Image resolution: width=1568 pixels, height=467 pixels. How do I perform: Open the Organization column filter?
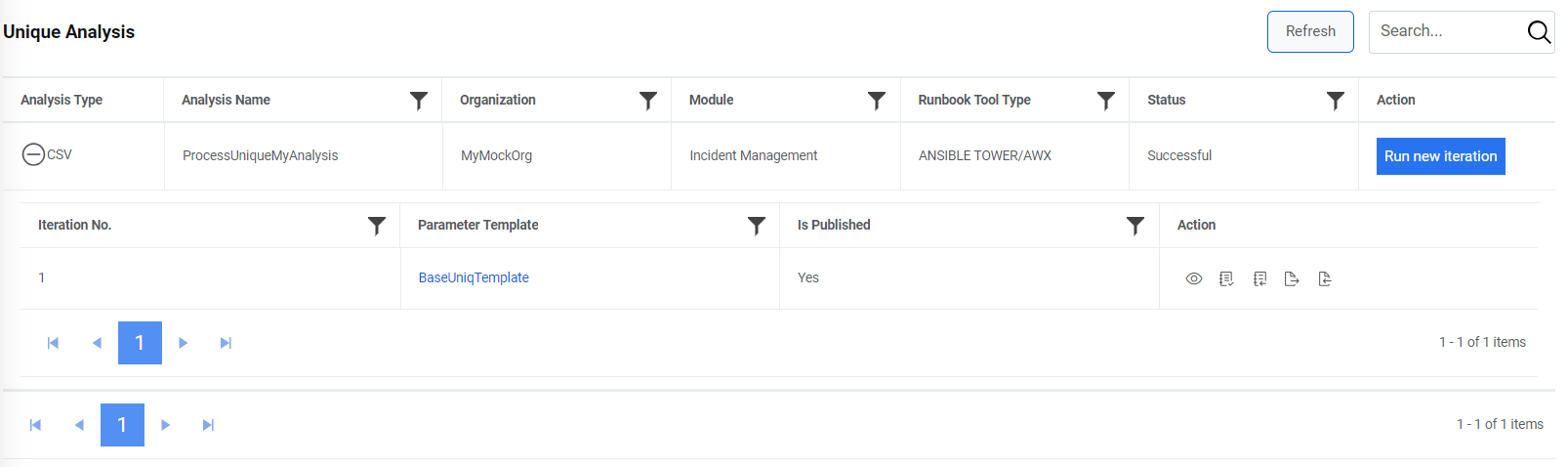click(x=647, y=101)
